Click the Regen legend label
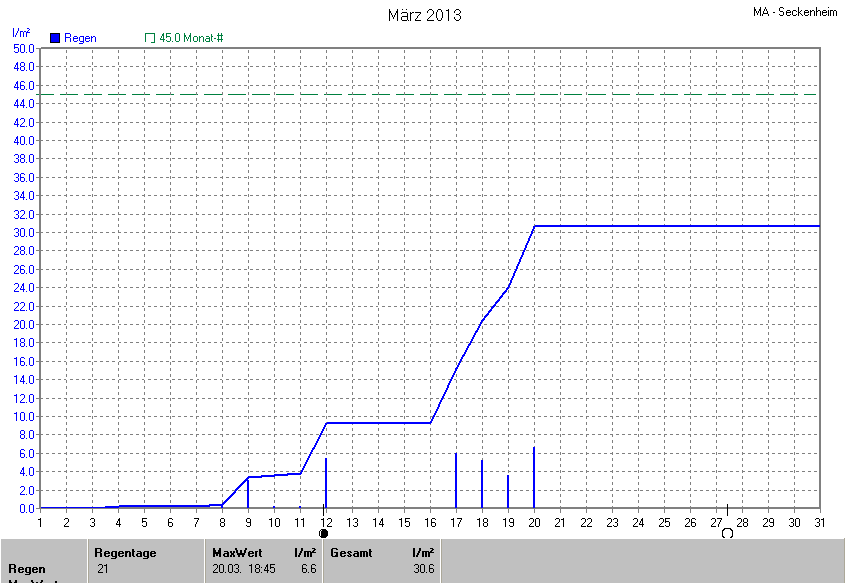Viewport: 845px width, 583px height. [80, 37]
